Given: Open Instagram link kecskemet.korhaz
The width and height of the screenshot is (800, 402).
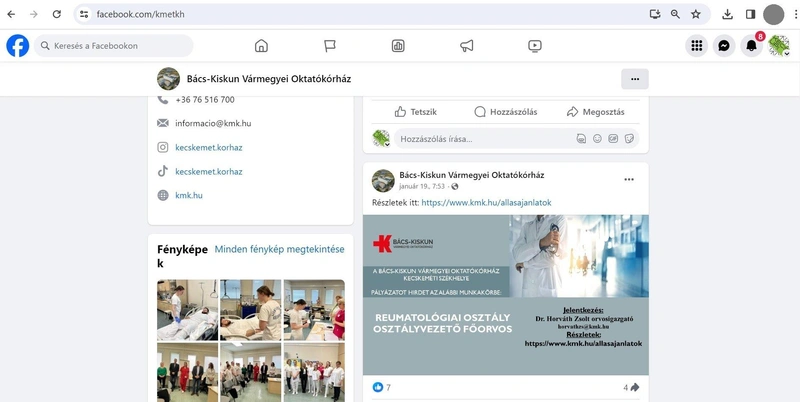Looking at the screenshot, I should click(x=209, y=147).
